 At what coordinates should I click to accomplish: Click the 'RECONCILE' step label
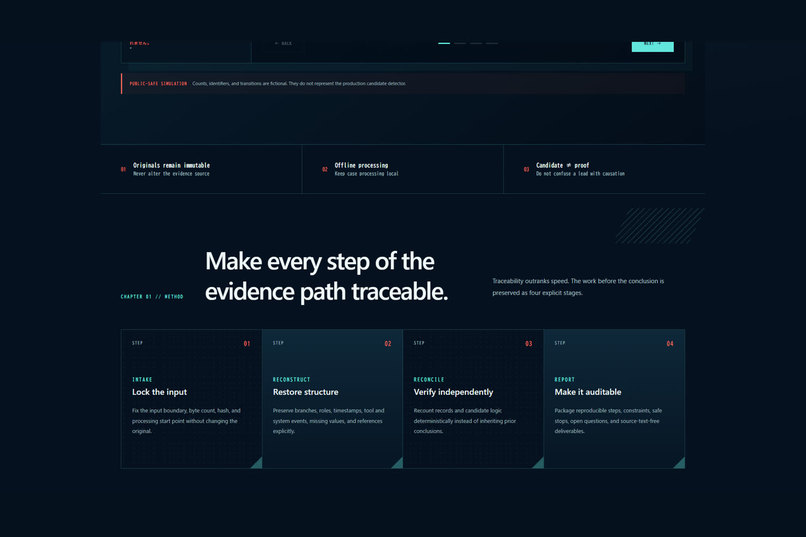pos(429,379)
